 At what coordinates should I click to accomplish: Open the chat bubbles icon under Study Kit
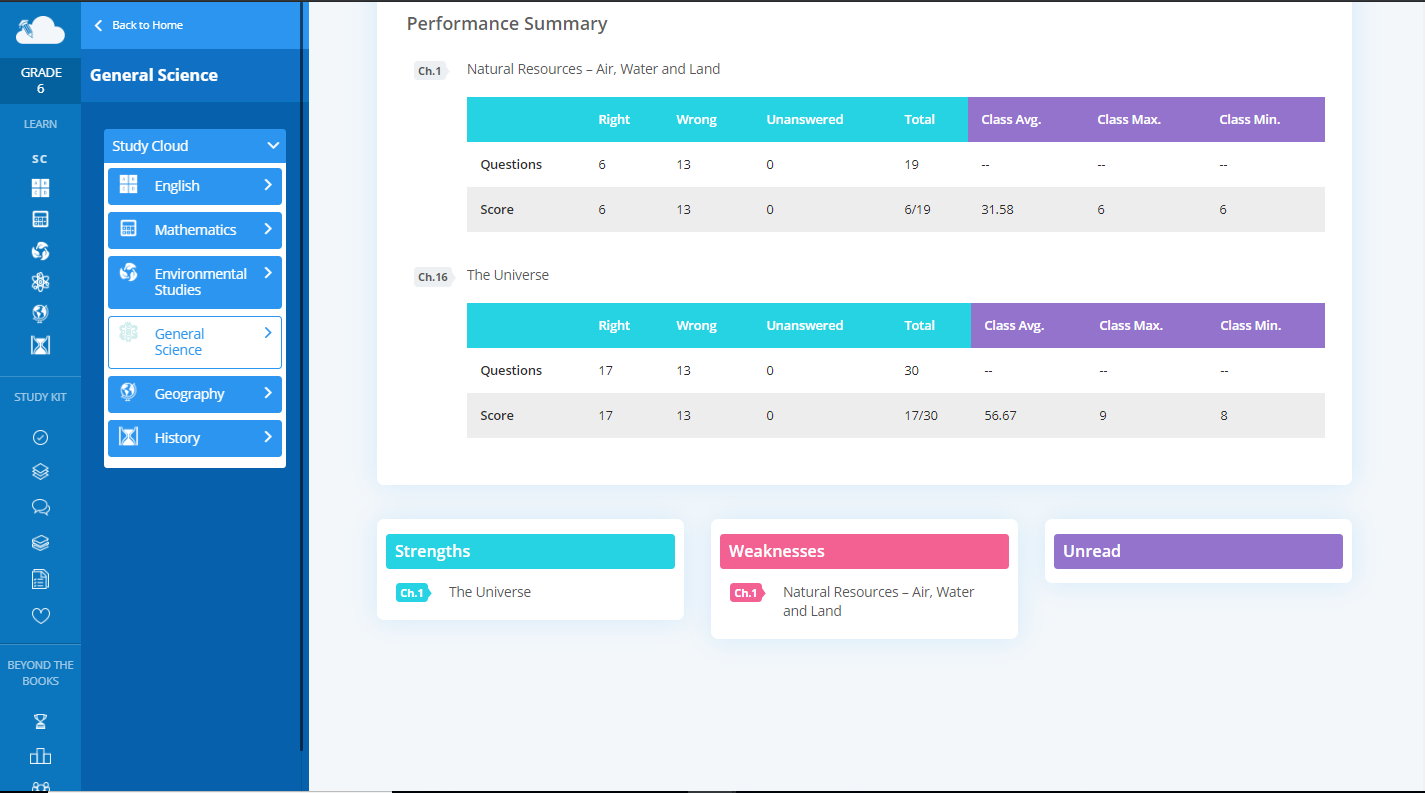tap(40, 507)
